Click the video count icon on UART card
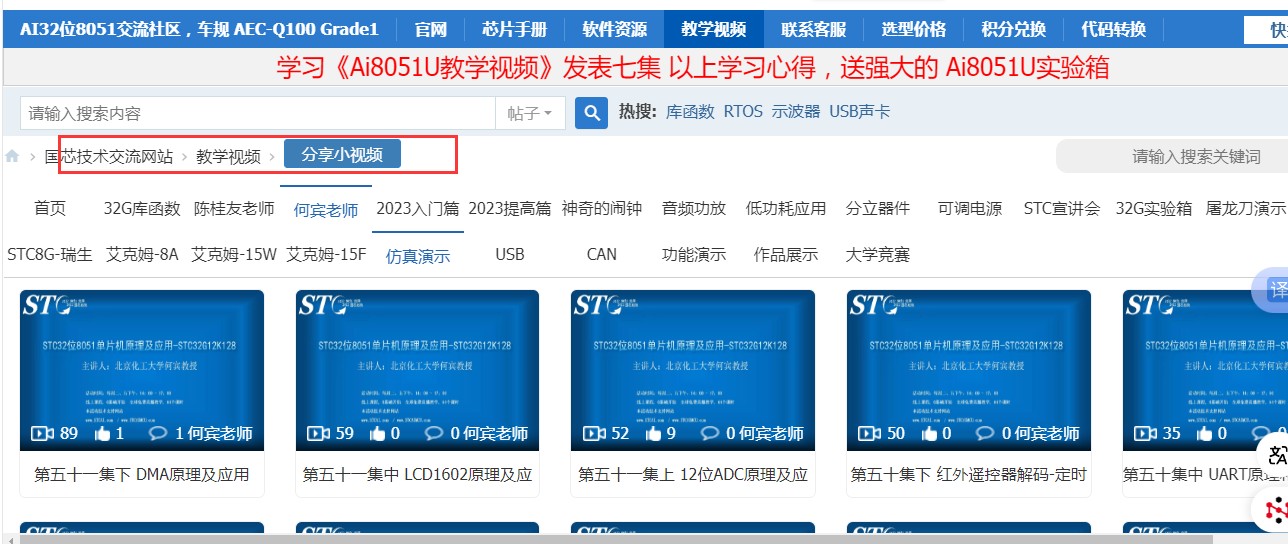Viewport: 1288px width, 544px height. 1146,433
